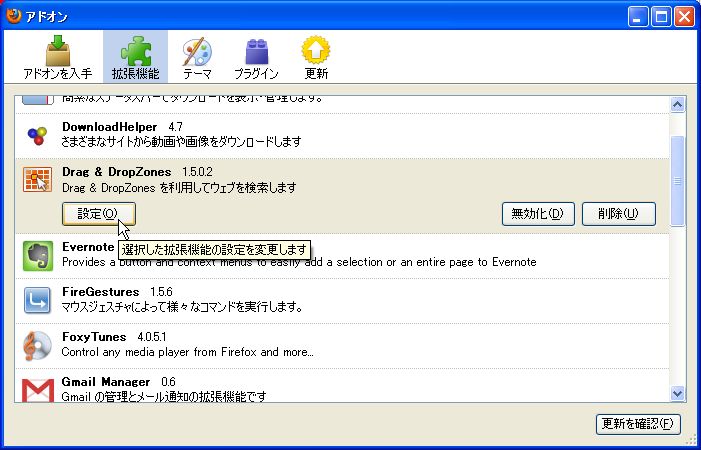Select the FoxyTunes 4.0.5.1 title
This screenshot has height=450, width=701.
tap(114, 337)
